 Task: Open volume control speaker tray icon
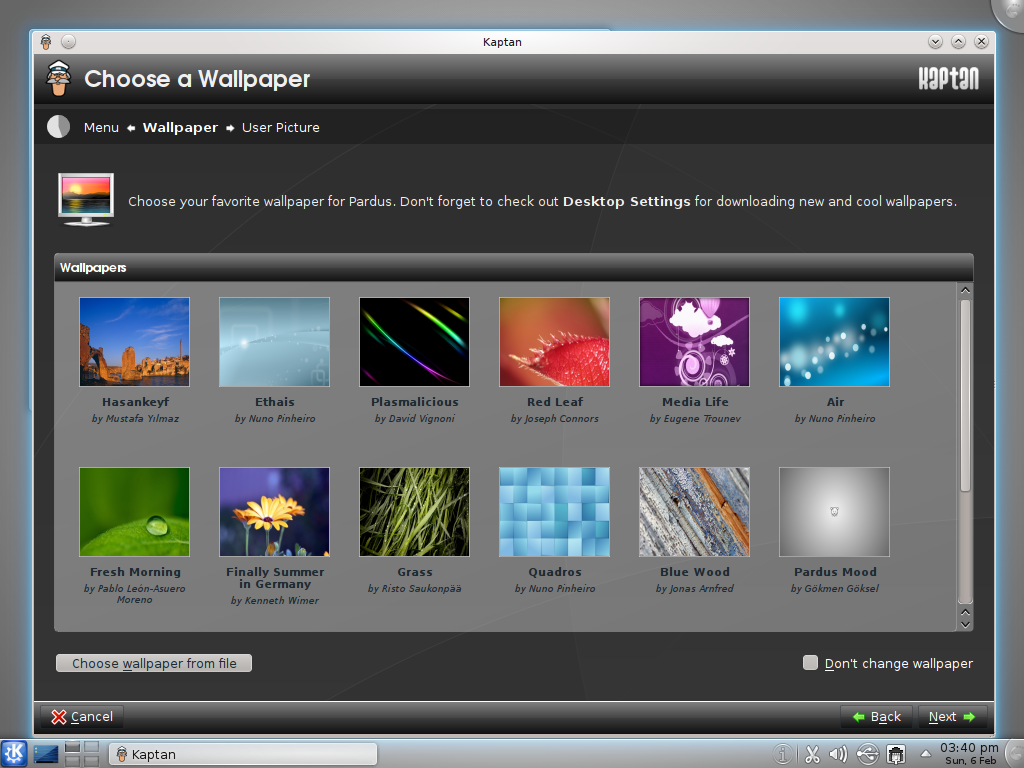click(x=838, y=754)
